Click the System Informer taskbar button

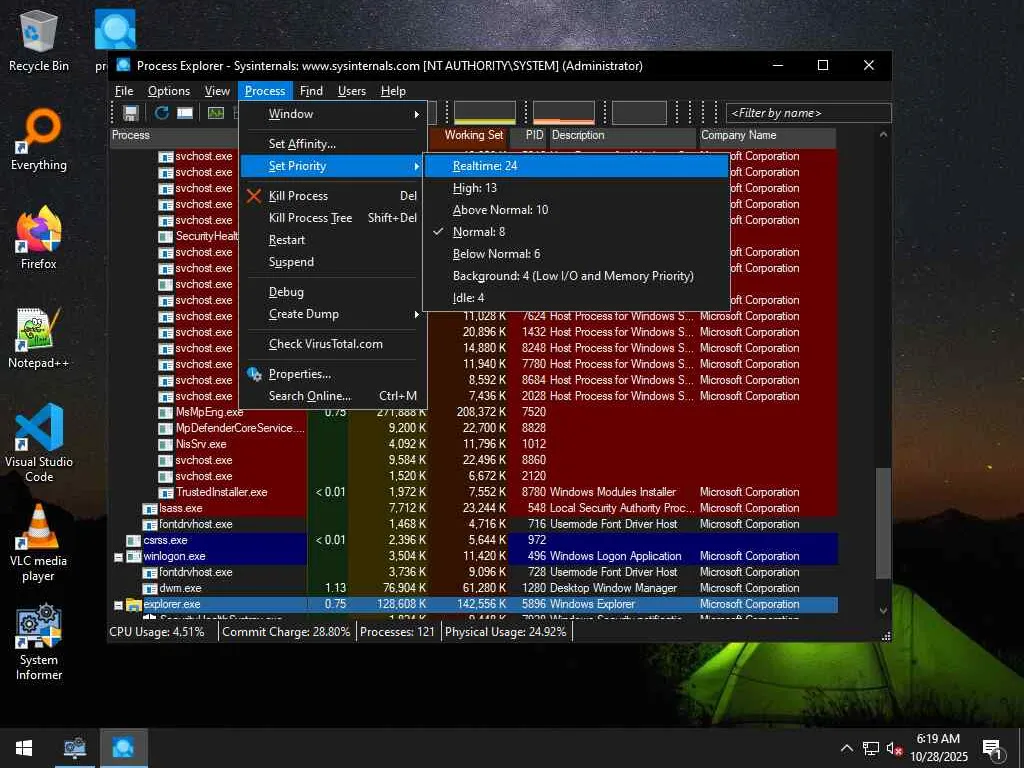point(74,748)
